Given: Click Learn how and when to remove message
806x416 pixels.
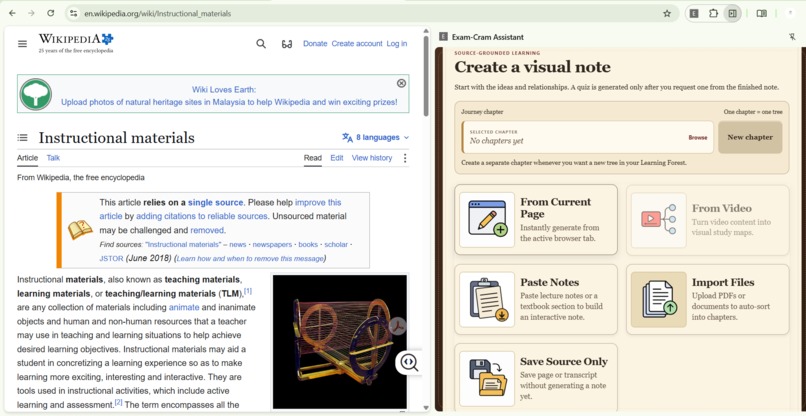Looking at the screenshot, I should pos(250,259).
